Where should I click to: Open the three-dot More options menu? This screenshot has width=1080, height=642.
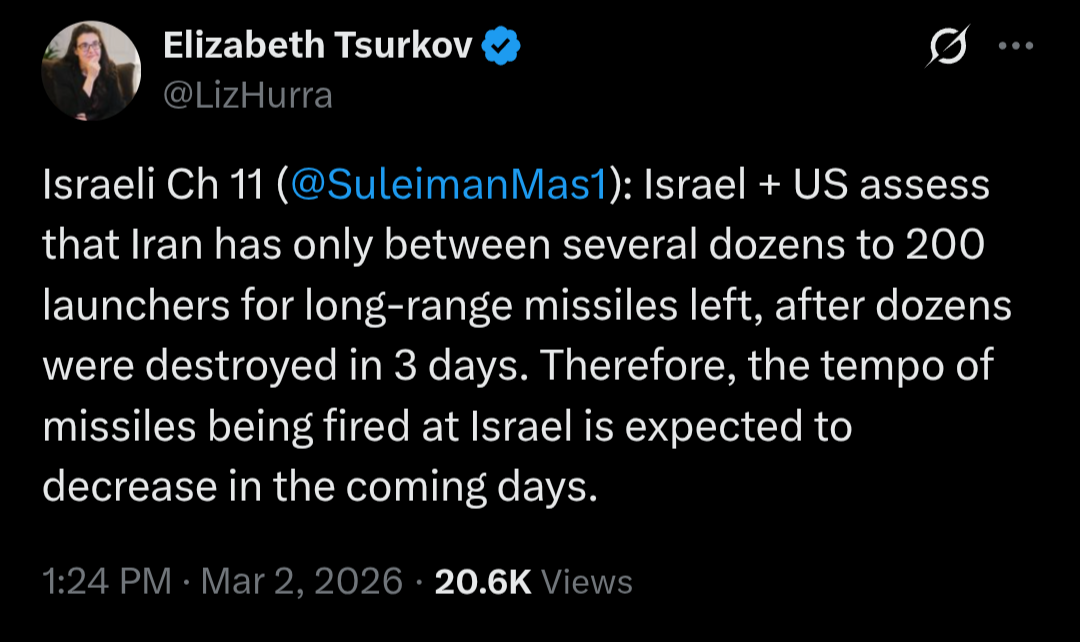coord(1015,46)
